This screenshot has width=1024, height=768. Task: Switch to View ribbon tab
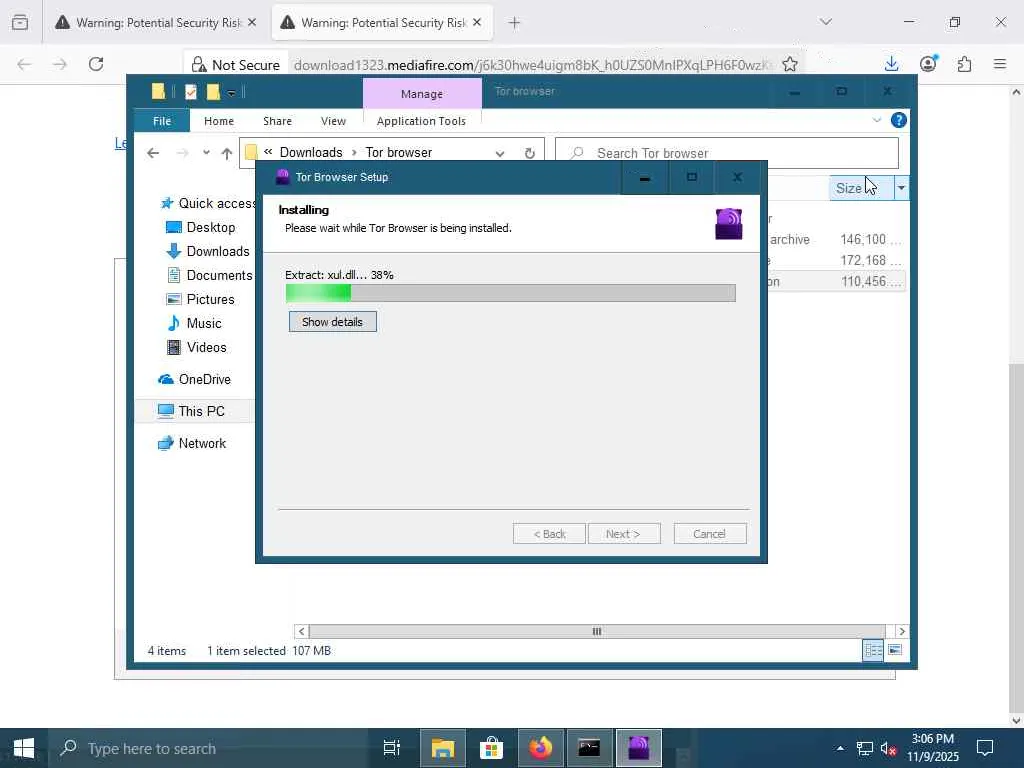333,121
